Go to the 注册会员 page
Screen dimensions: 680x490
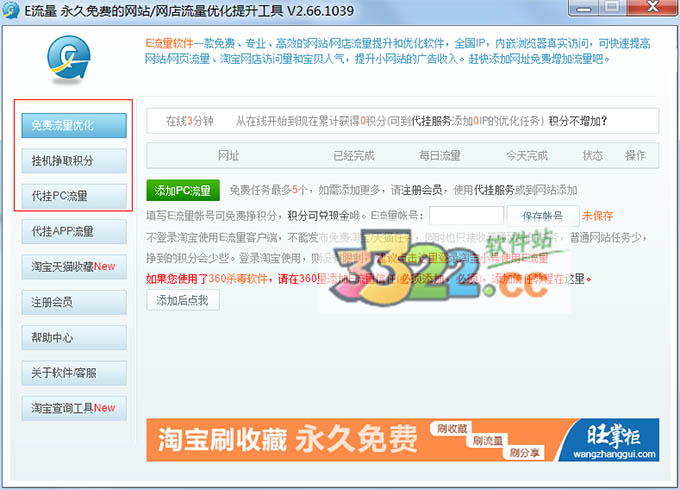click(74, 302)
